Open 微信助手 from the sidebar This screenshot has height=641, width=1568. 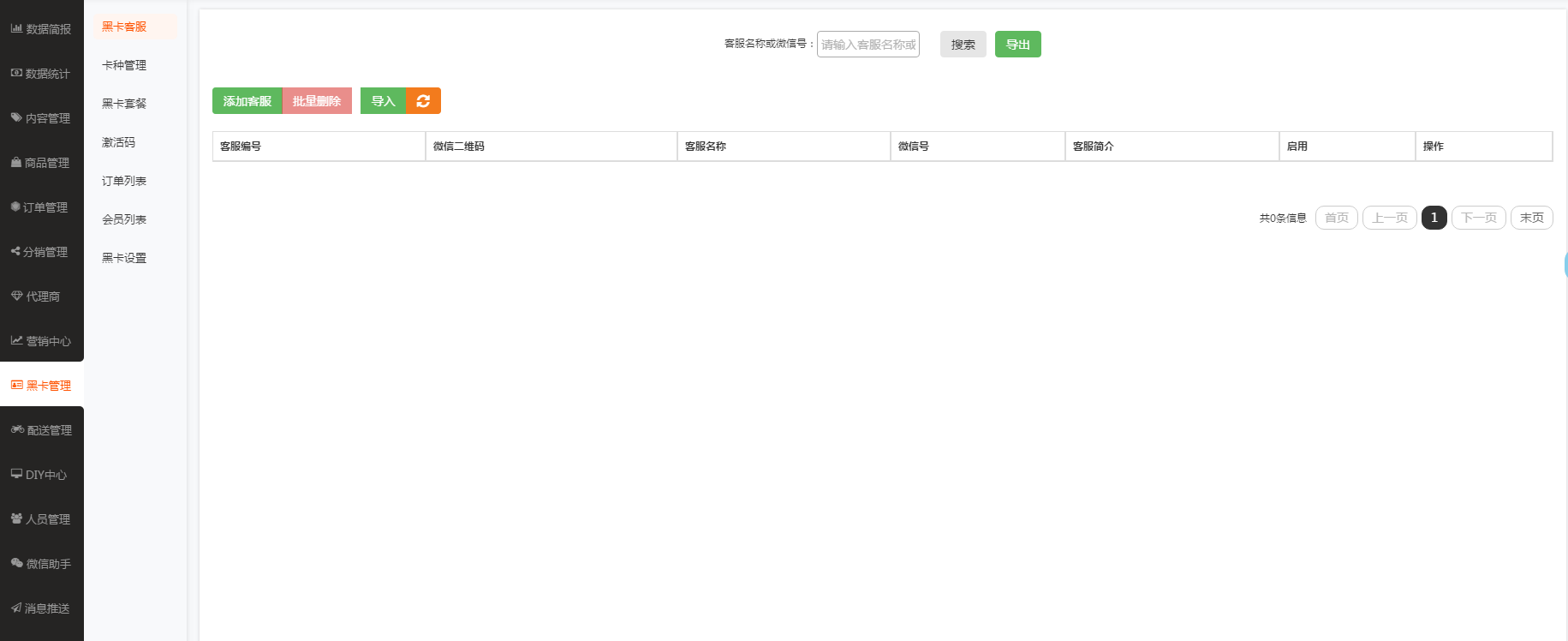[41, 564]
